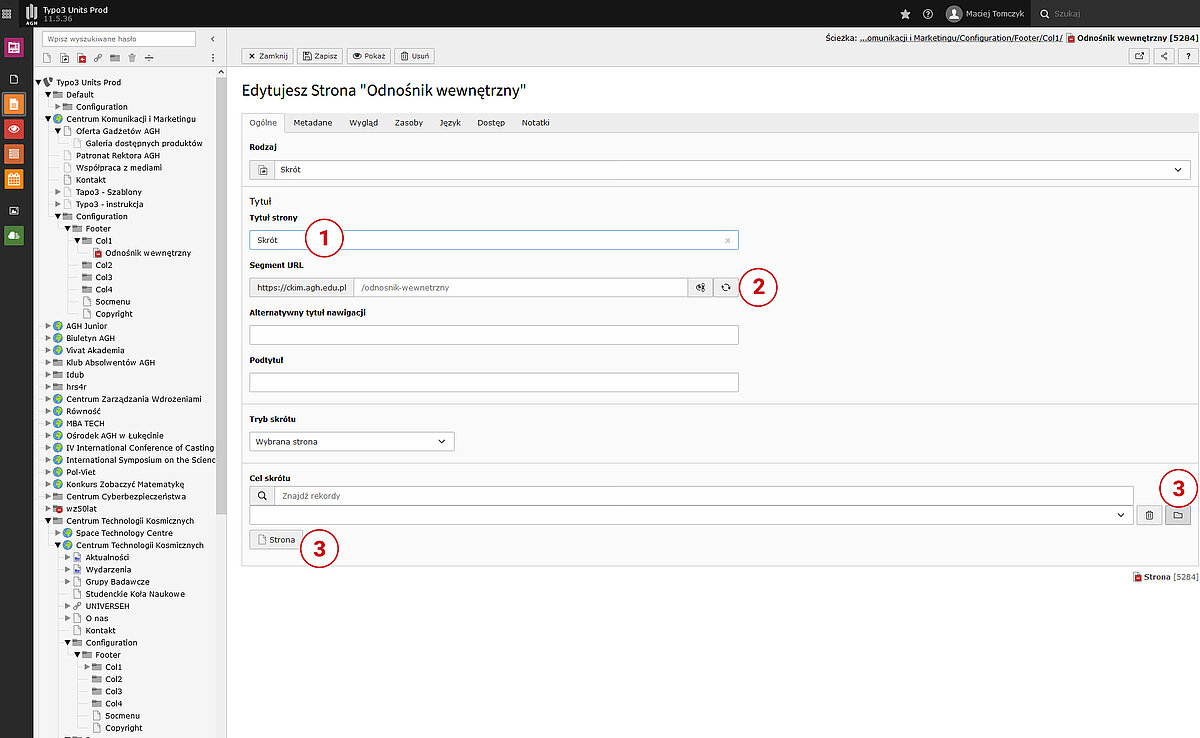
Task: Save with the Zapisz button
Action: click(x=320, y=56)
